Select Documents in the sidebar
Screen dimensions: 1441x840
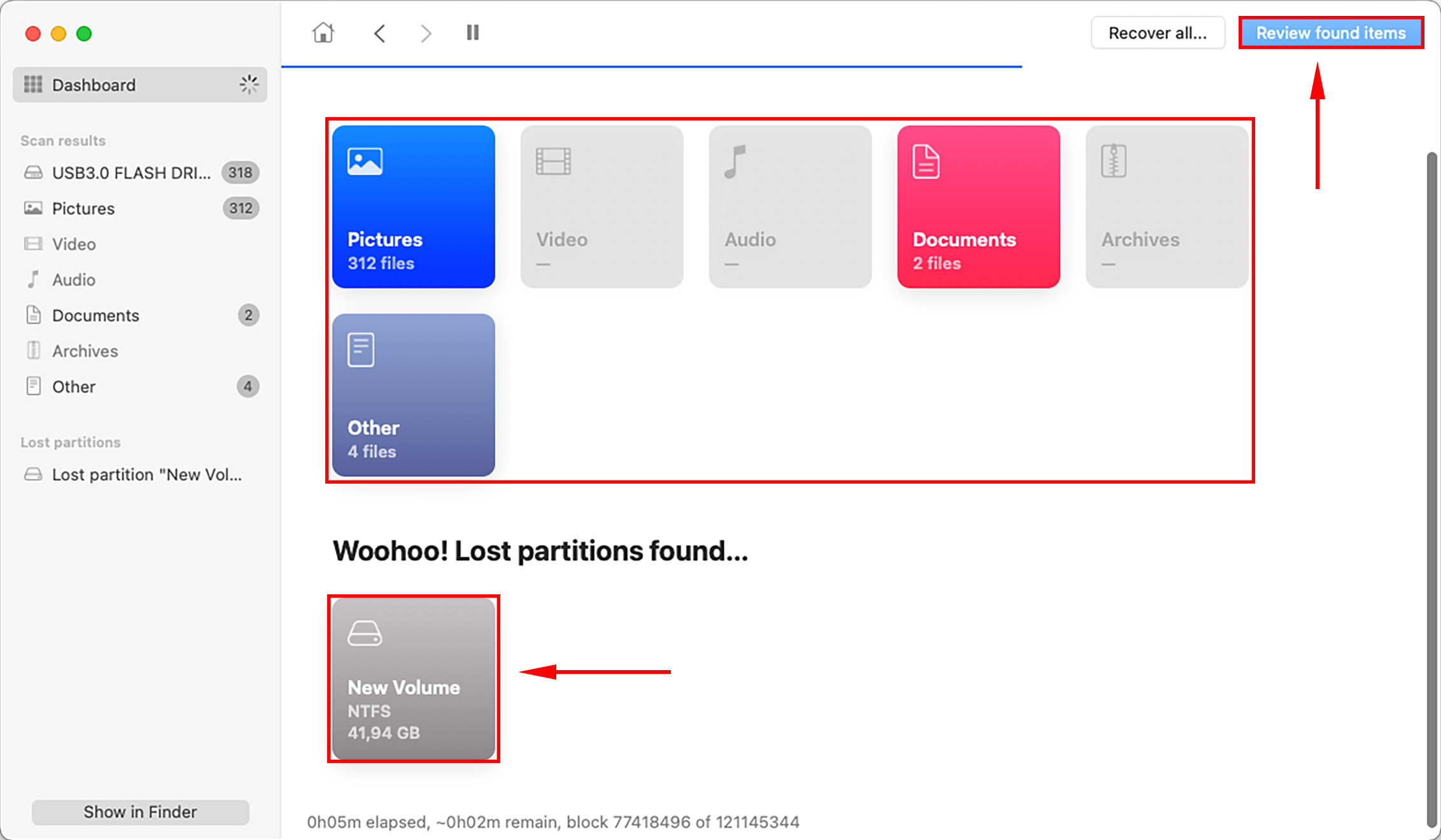(95, 315)
